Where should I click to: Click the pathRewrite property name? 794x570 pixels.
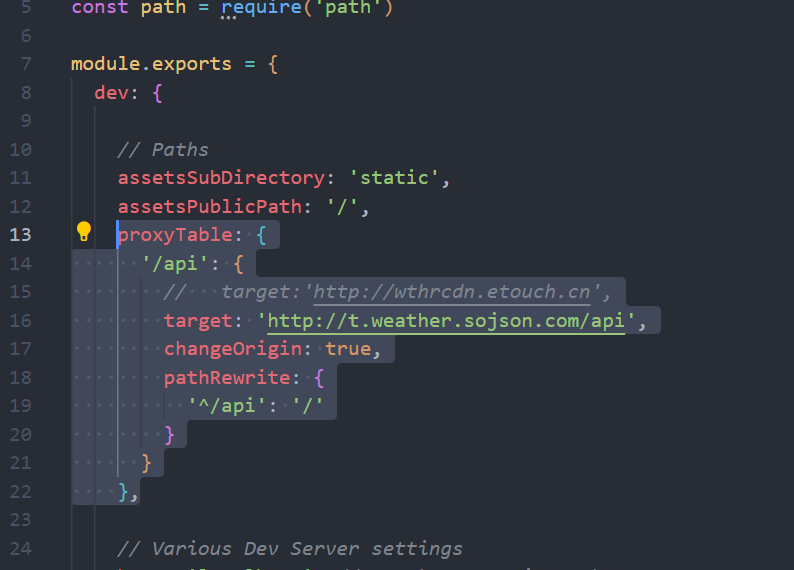click(227, 378)
